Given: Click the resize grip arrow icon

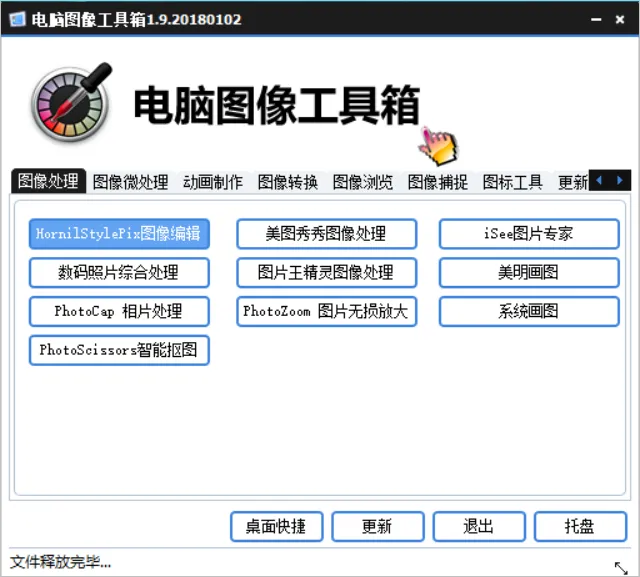Looking at the screenshot, I should point(621,568).
